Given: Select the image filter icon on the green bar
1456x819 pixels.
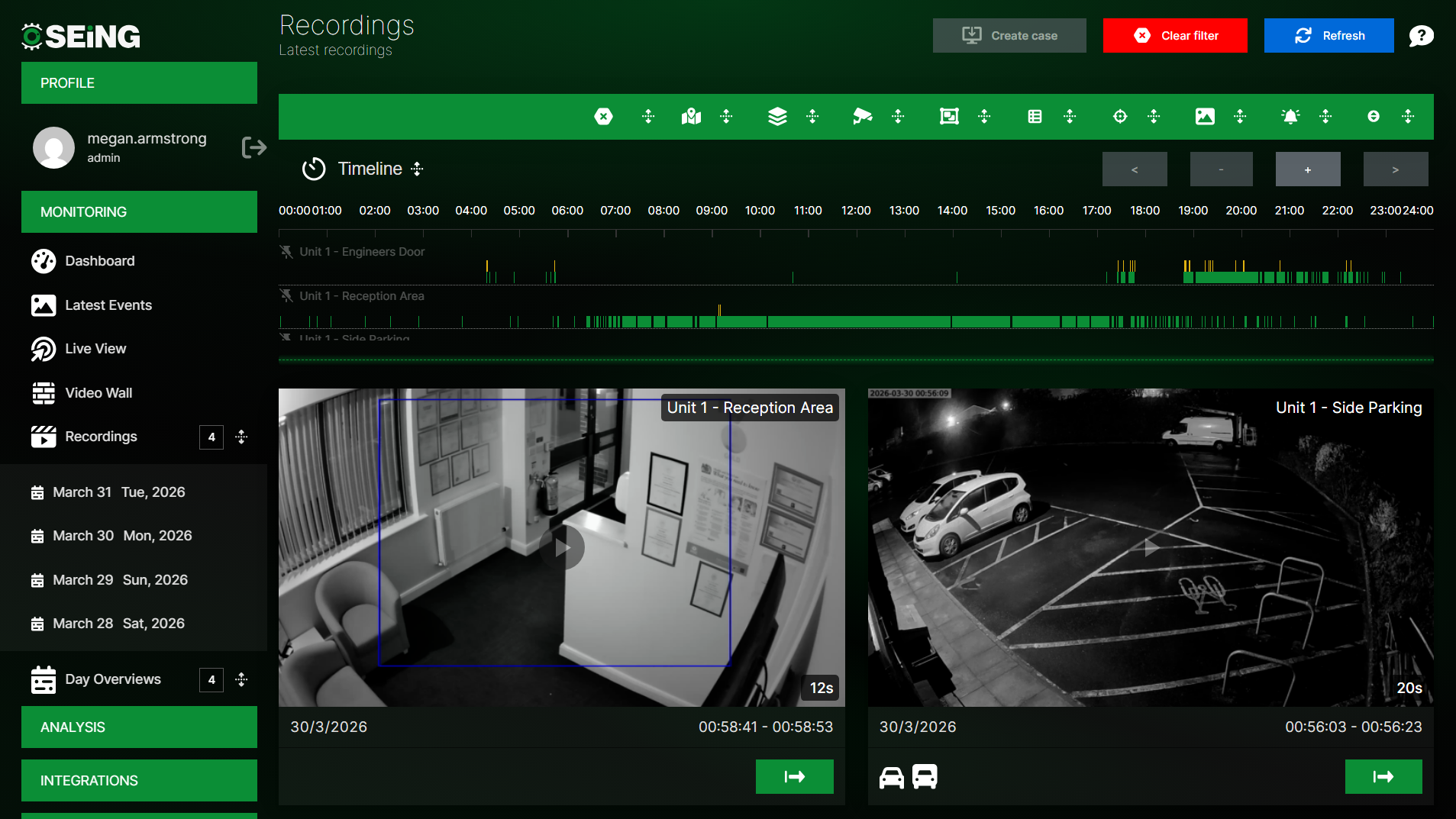Looking at the screenshot, I should 1205,117.
